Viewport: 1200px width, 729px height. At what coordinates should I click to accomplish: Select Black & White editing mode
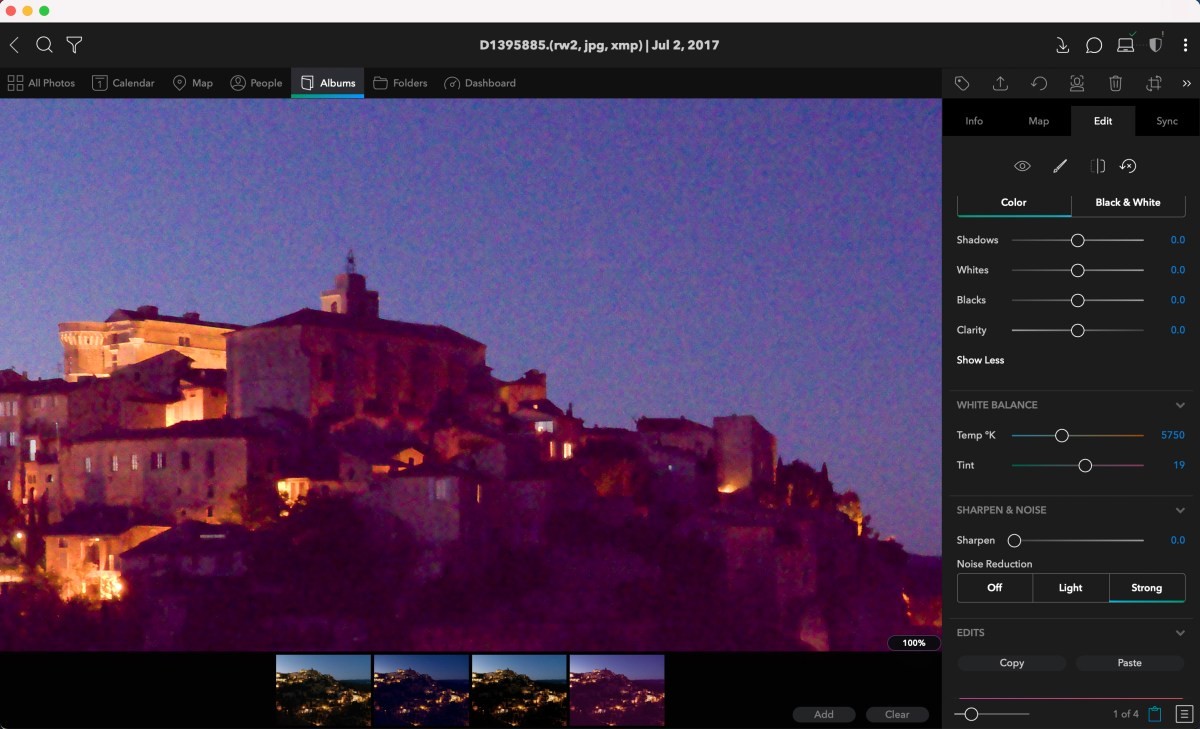click(x=1128, y=202)
